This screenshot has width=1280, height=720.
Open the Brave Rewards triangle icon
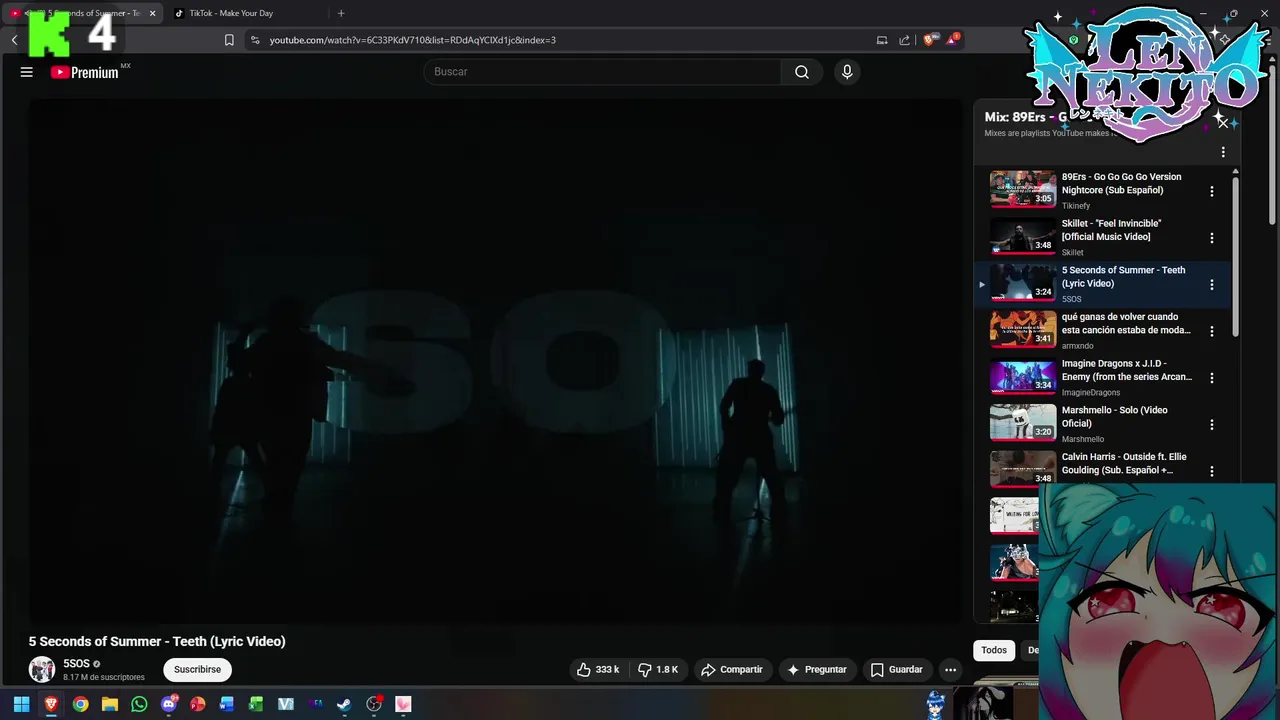tap(953, 40)
